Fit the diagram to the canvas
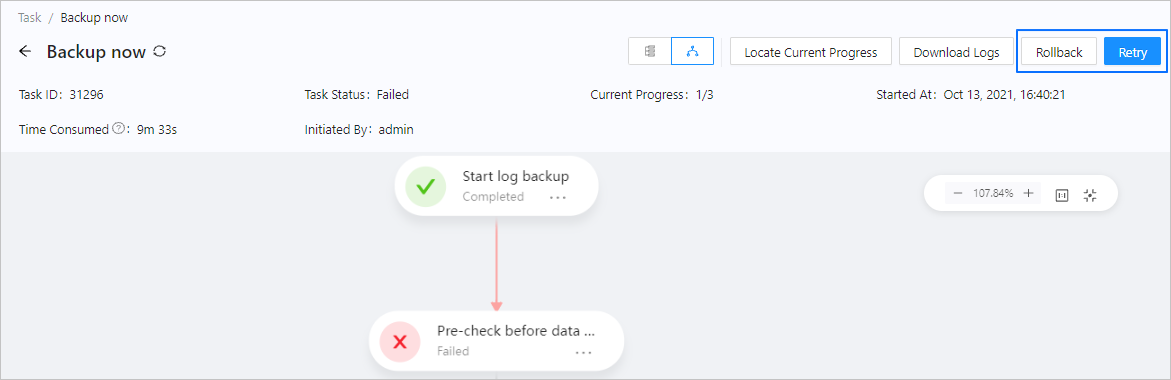 (1090, 195)
